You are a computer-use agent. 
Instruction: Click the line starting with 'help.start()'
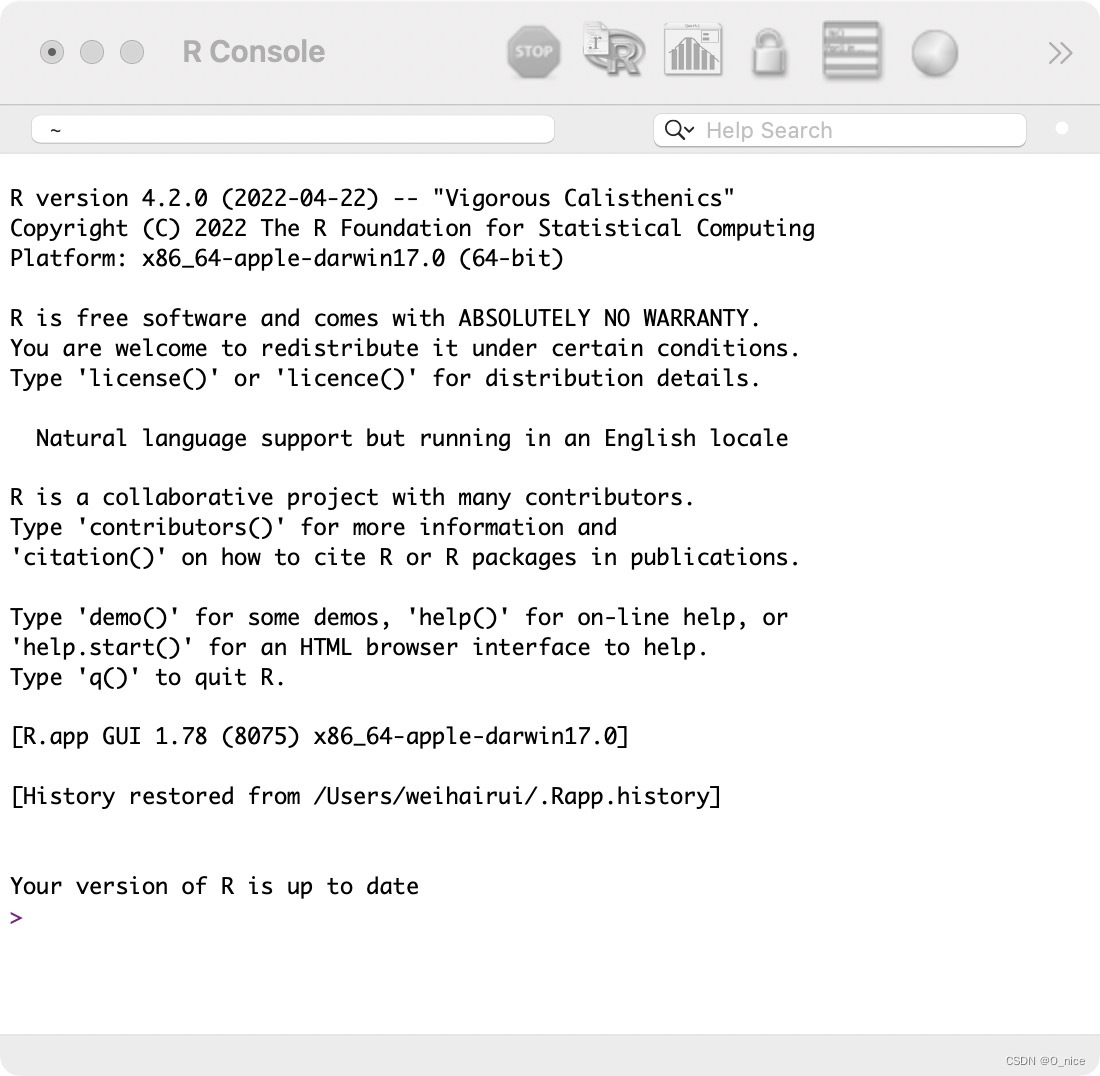[x=358, y=647]
